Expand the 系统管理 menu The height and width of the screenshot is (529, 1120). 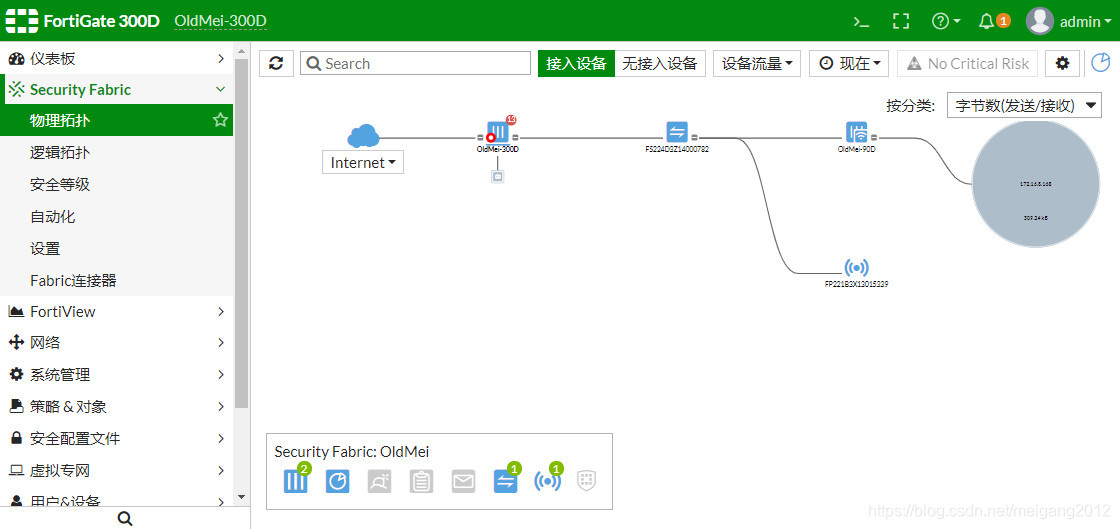[x=116, y=375]
